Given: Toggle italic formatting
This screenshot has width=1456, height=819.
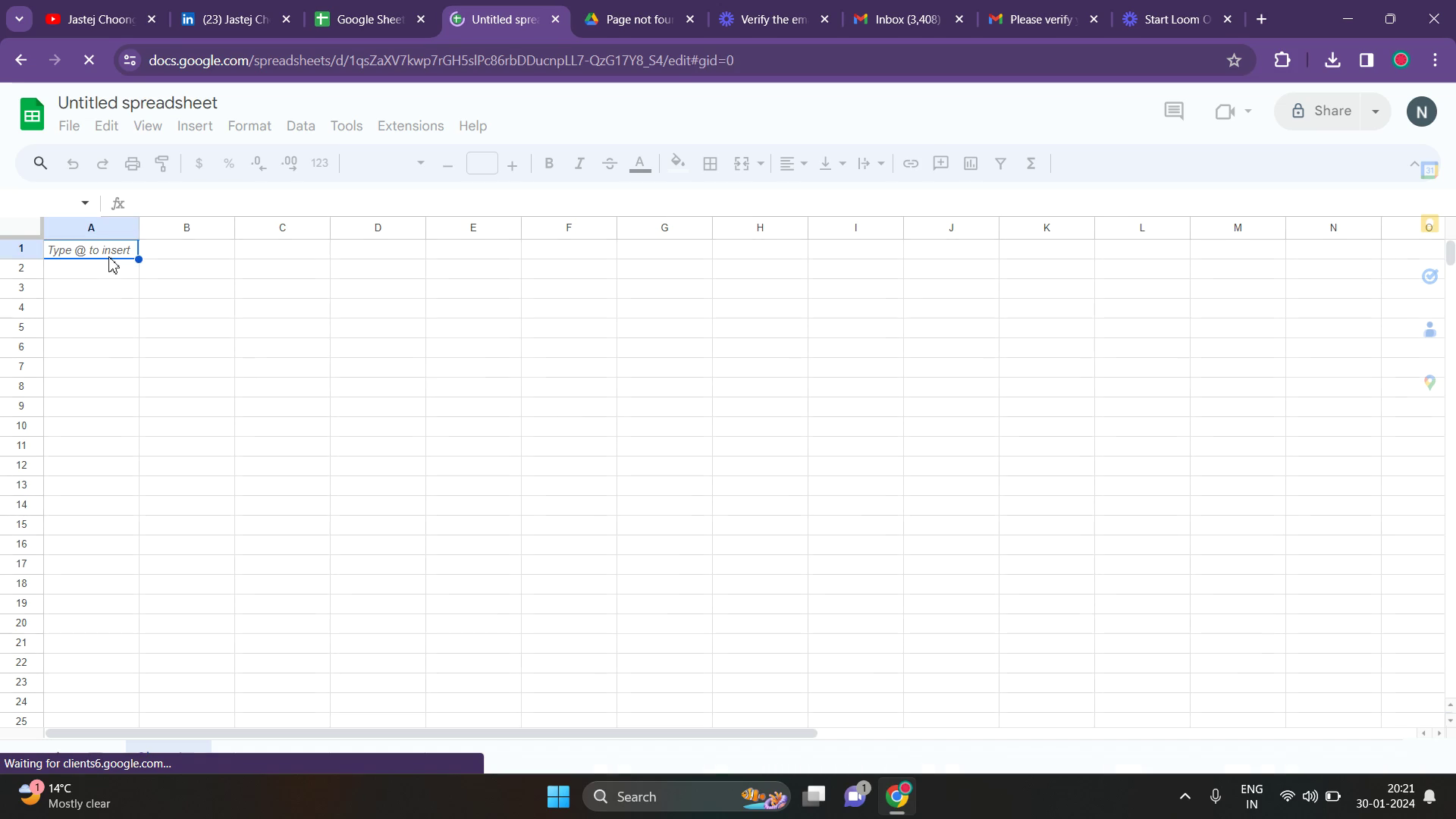Looking at the screenshot, I should [579, 164].
